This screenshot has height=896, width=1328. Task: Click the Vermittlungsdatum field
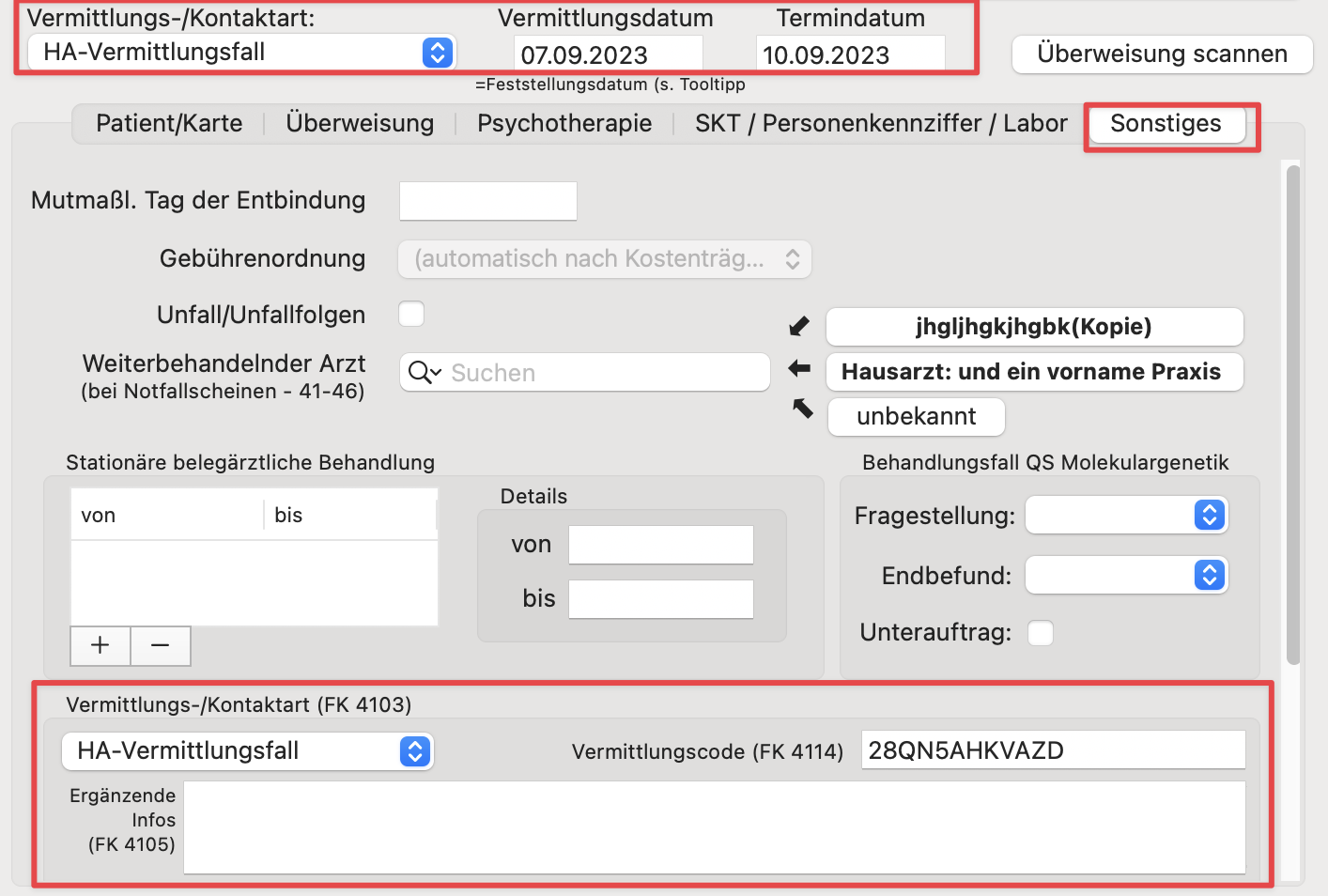pyautogui.click(x=609, y=54)
